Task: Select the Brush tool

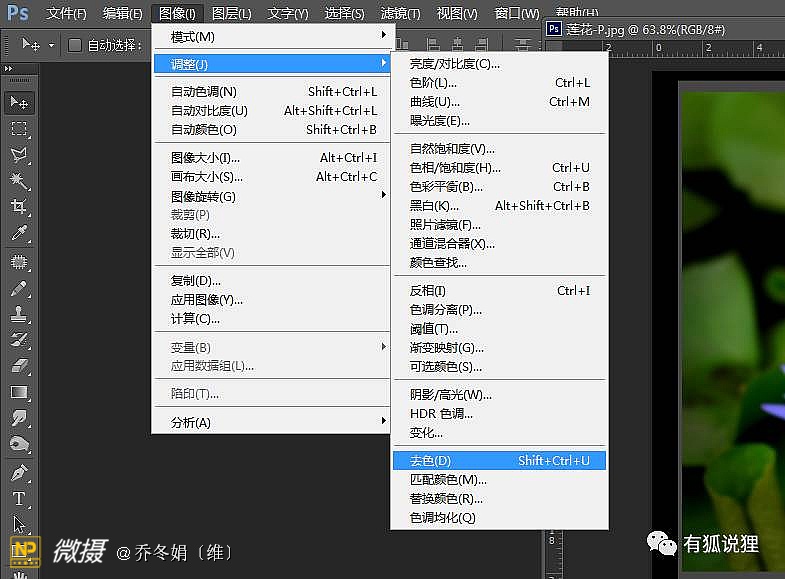Action: 19,288
